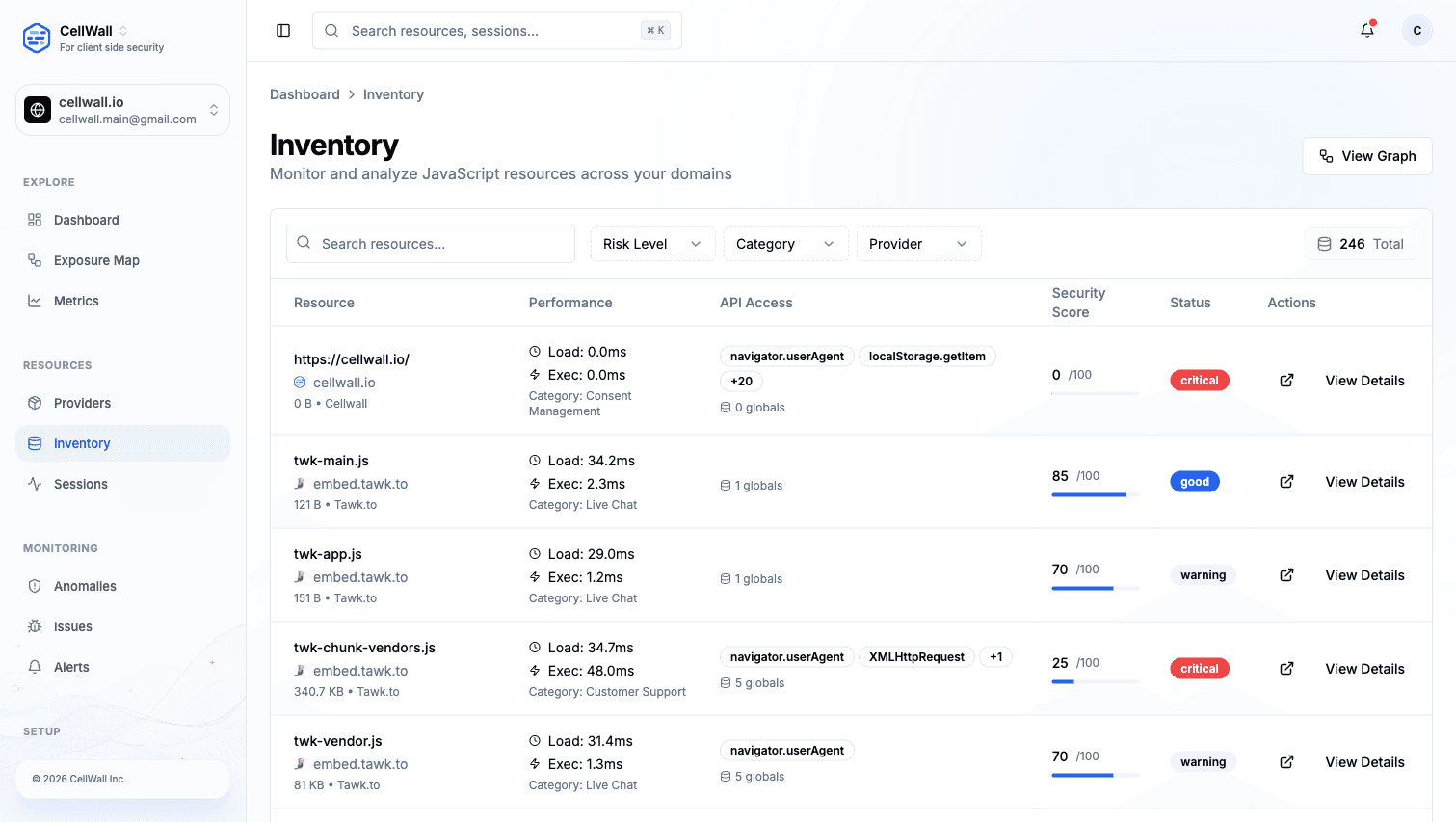This screenshot has height=822, width=1456.
Task: Toggle the sidebar panel icon
Action: pyautogui.click(x=283, y=31)
